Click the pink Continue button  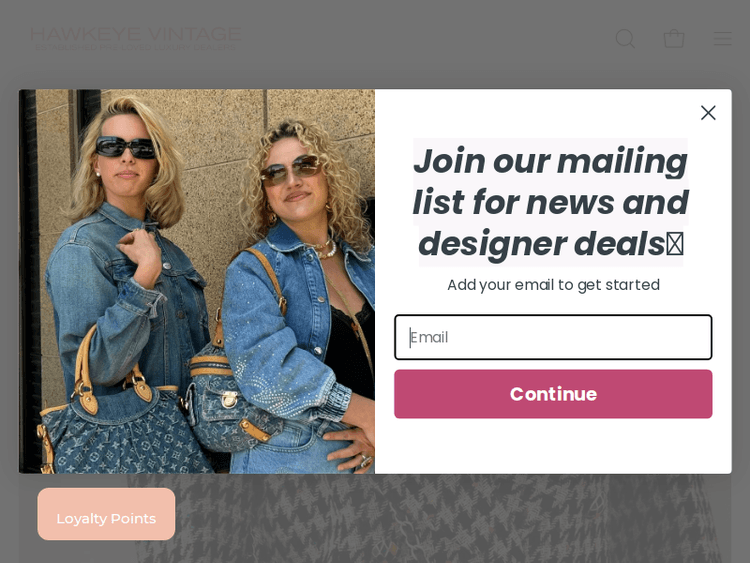pos(553,394)
